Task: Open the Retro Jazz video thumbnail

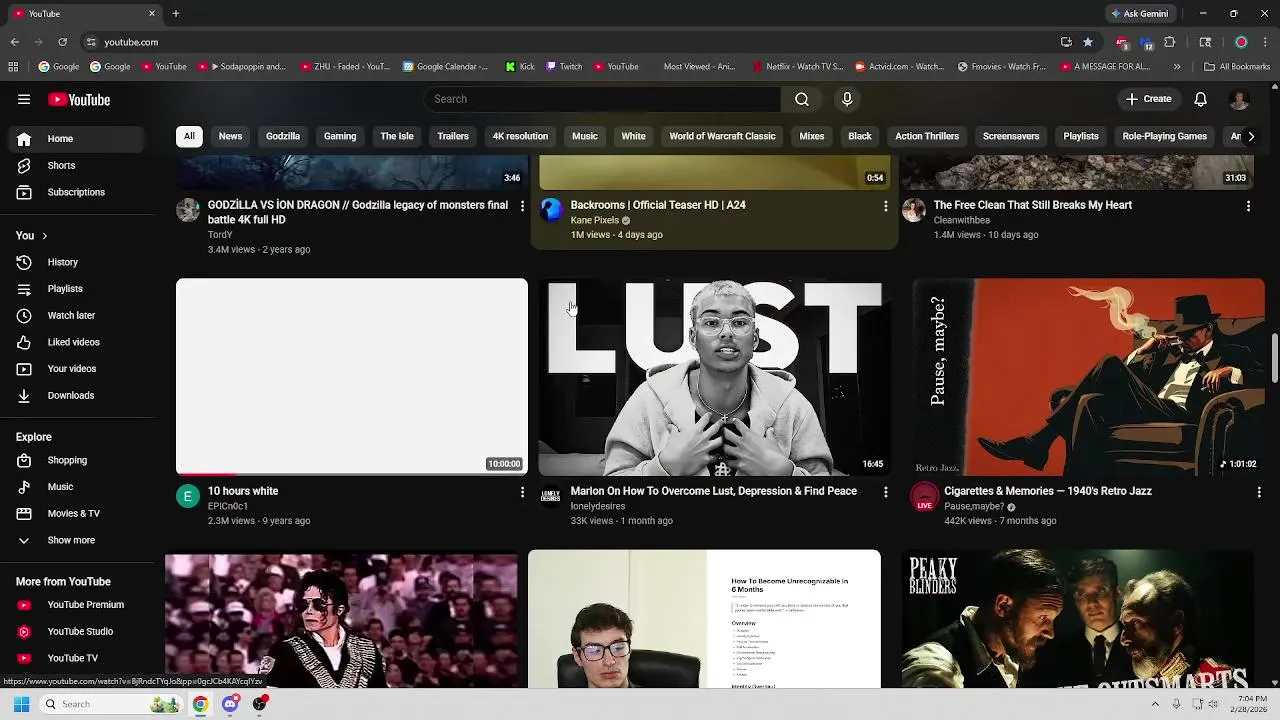Action: pyautogui.click(x=1088, y=376)
